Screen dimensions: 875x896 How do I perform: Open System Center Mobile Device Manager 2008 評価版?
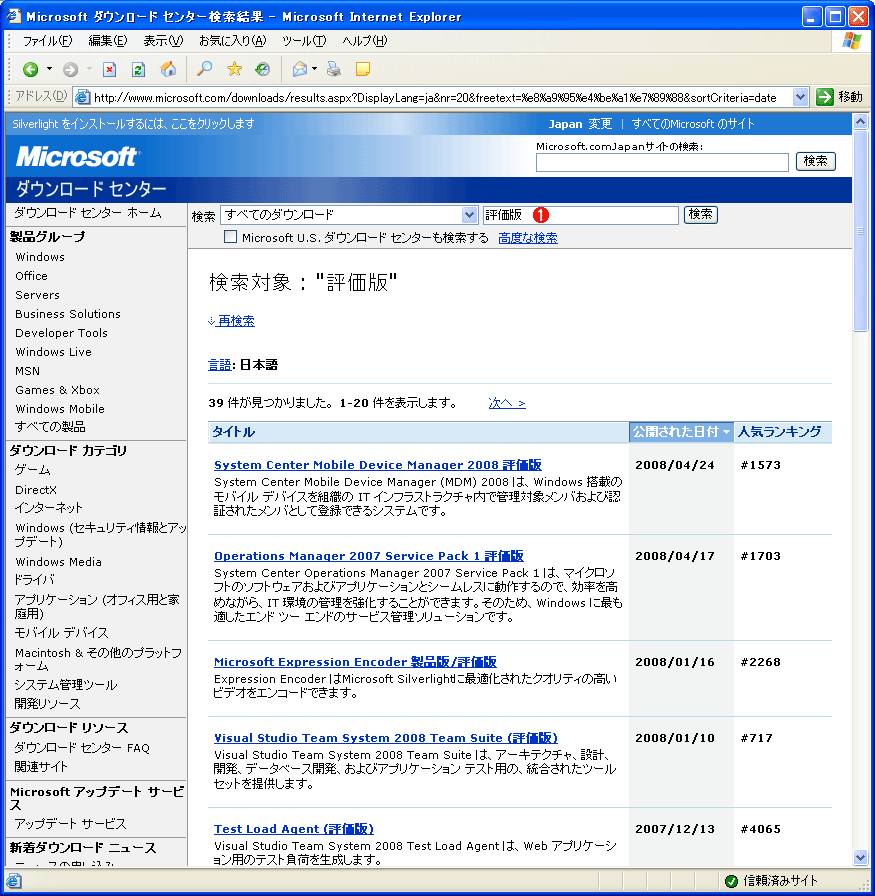click(378, 465)
